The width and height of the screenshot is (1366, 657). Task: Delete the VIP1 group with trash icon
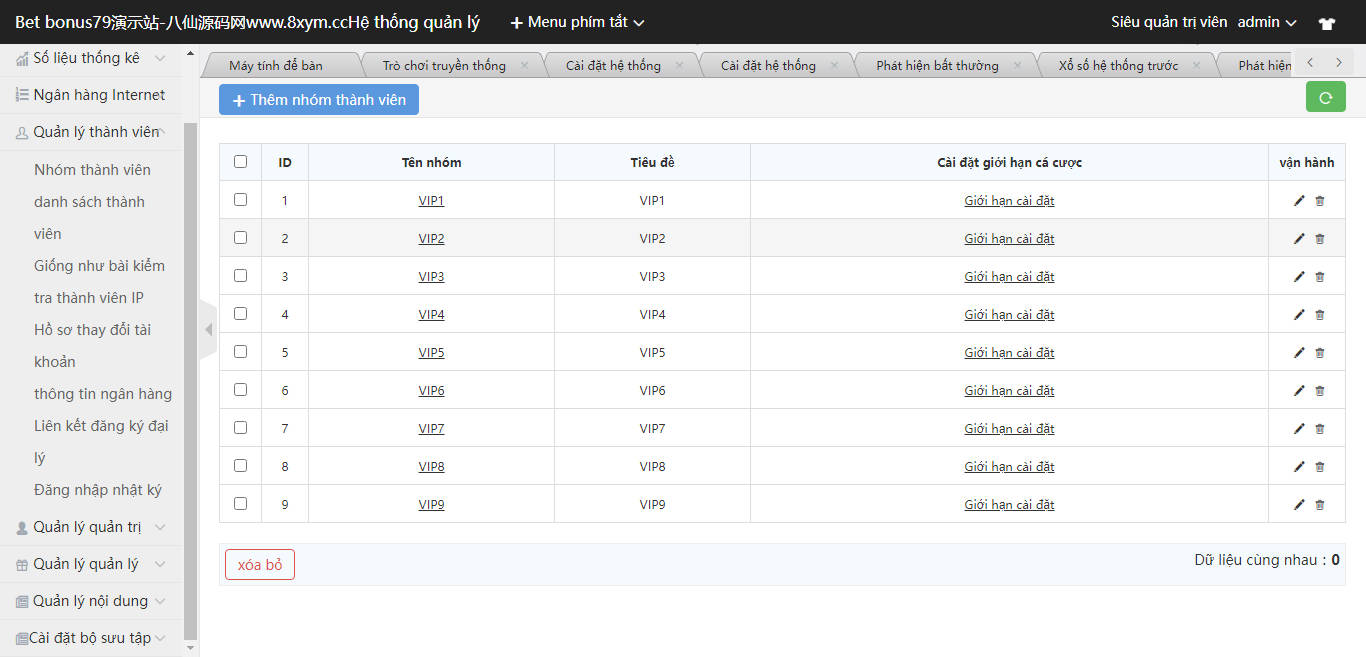[x=1319, y=201]
